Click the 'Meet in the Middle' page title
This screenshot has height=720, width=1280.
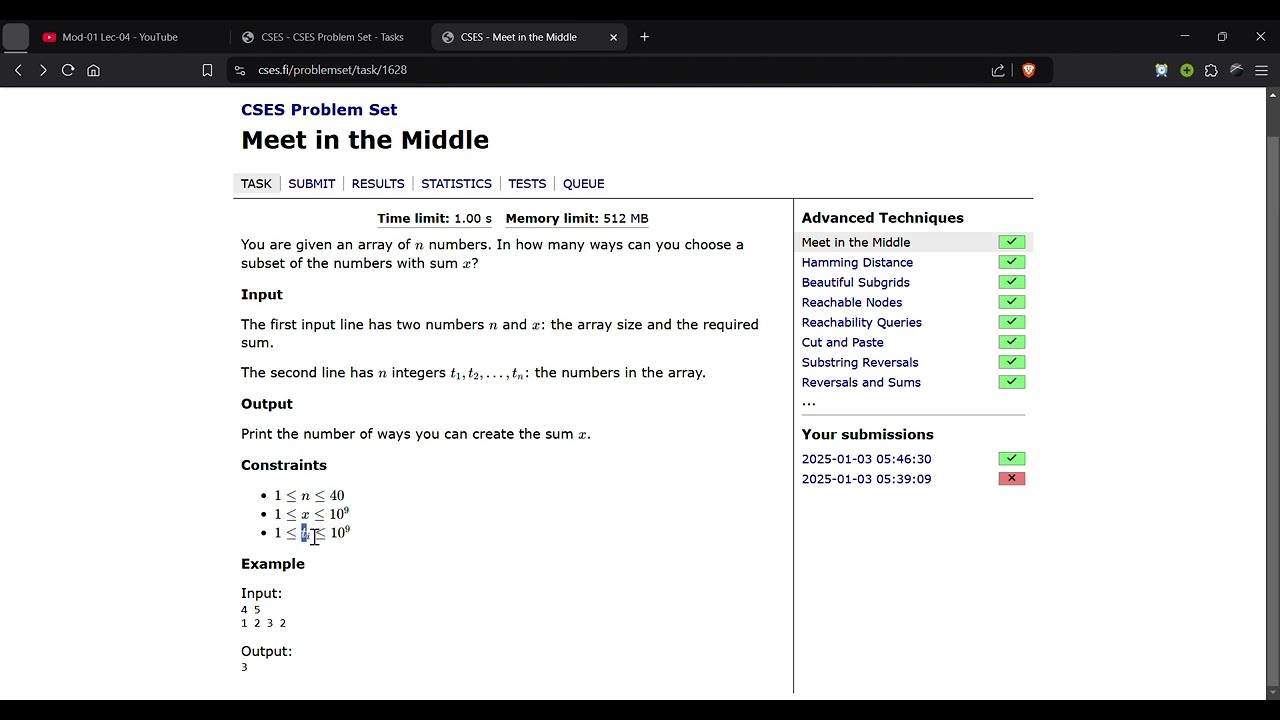365,140
